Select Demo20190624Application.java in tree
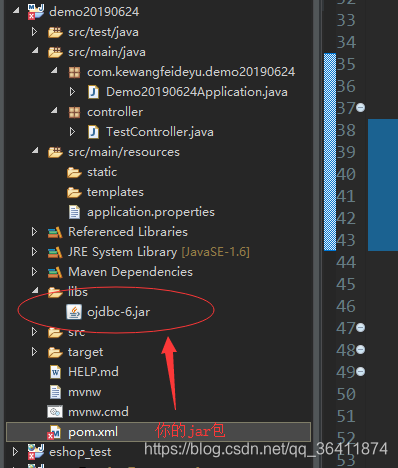398x468 pixels. coord(197,92)
